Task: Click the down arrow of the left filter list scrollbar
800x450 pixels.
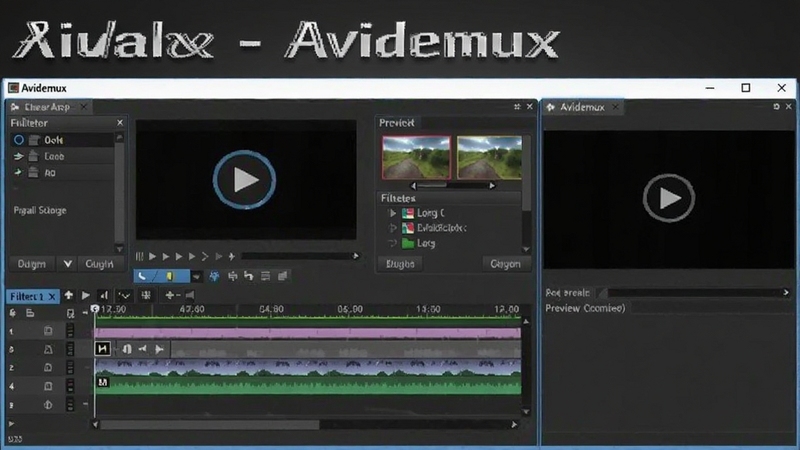Action: tap(119, 248)
